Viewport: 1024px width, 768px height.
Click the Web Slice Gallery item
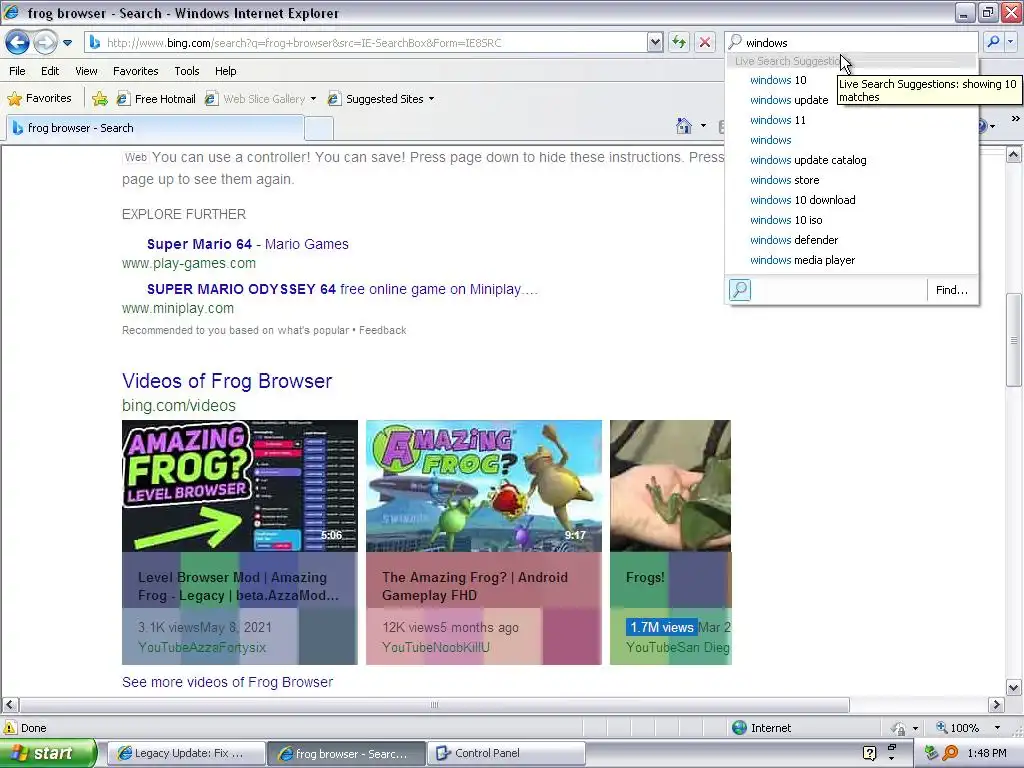(255, 99)
